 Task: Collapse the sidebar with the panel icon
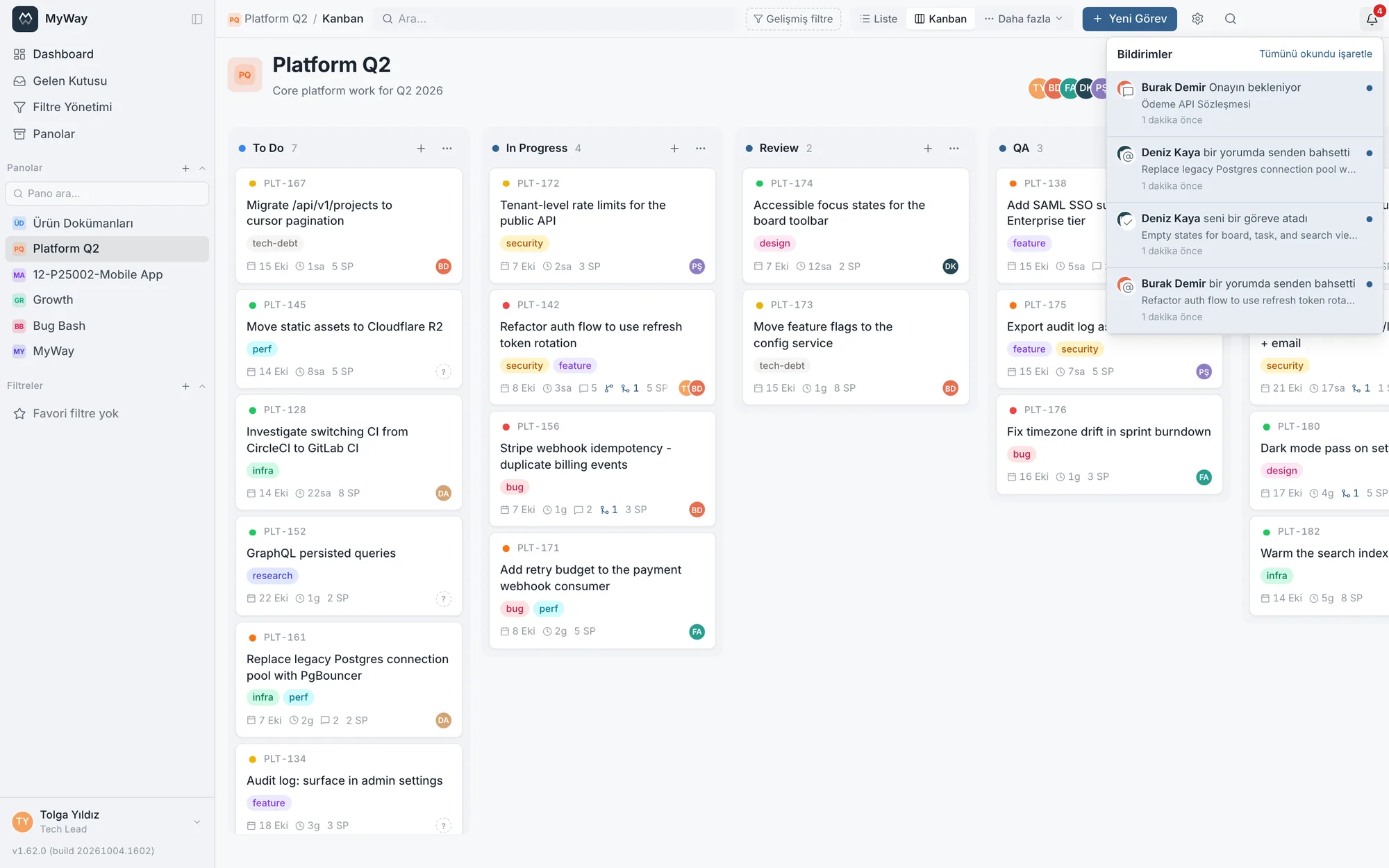point(197,19)
